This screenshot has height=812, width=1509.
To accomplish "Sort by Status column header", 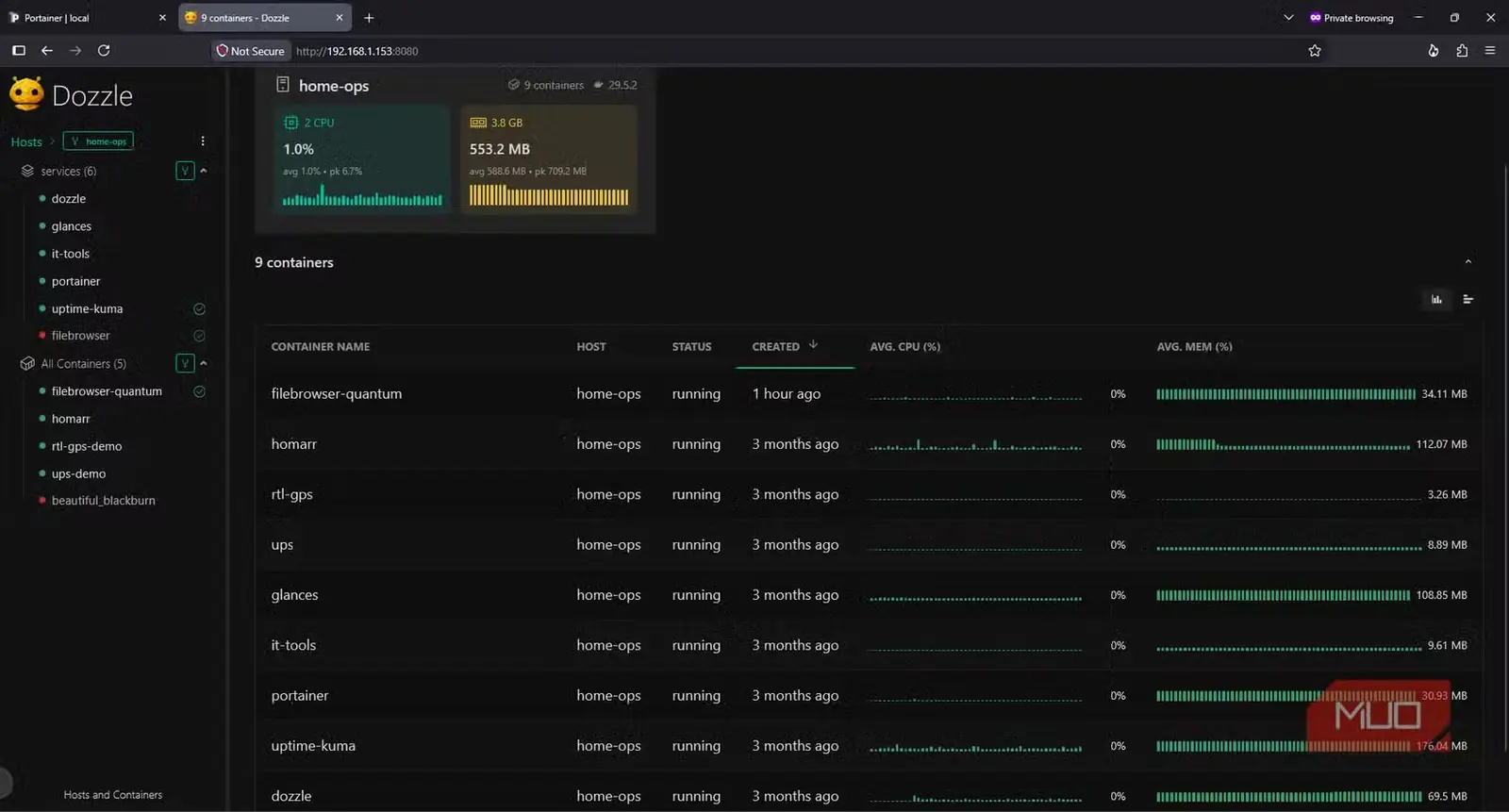I will click(691, 347).
